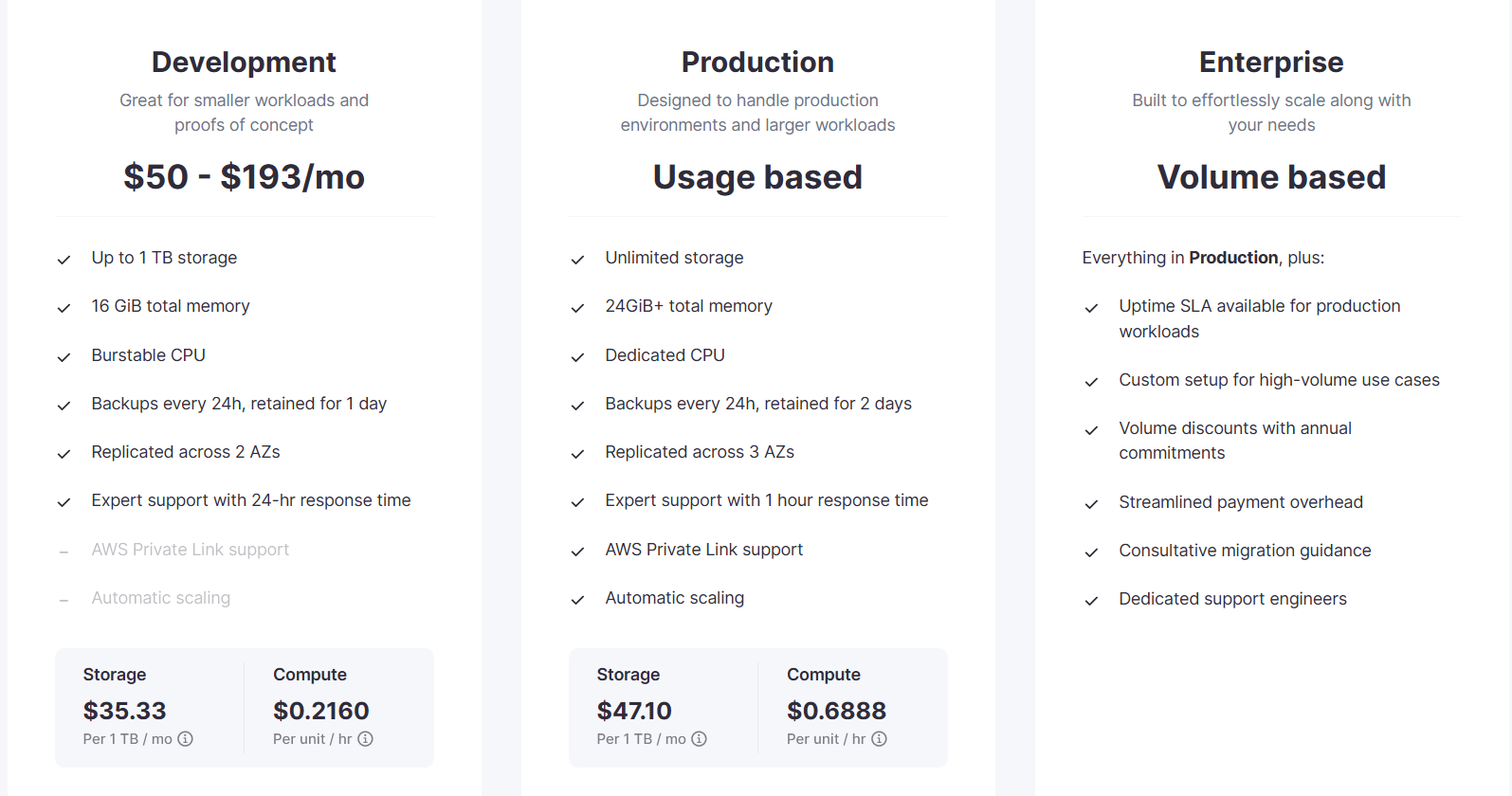Click info icon beside Development storage Per 1 TB / mo
Viewport: 1512px width, 796px height.
point(186,739)
